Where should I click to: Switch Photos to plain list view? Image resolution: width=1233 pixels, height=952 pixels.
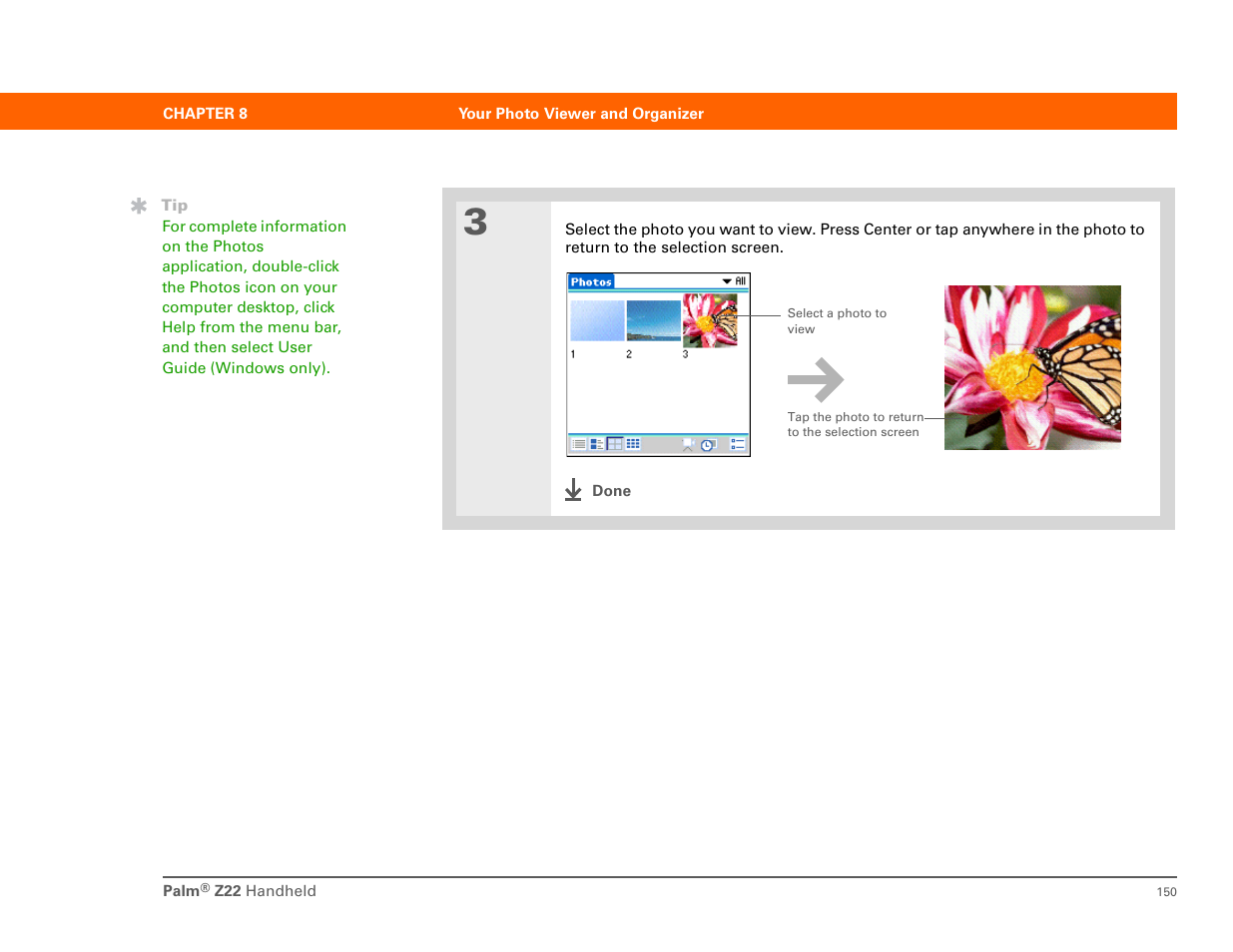[x=579, y=444]
